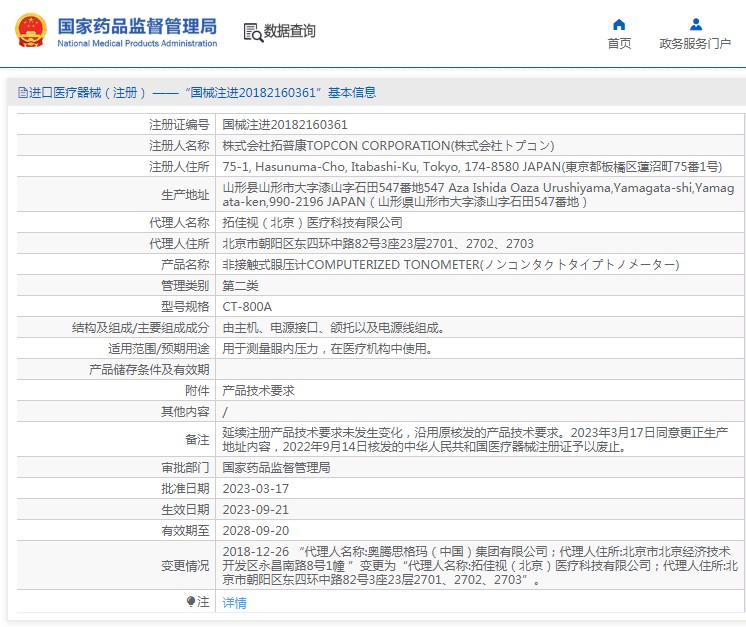Open the 详情 details link

point(234,603)
